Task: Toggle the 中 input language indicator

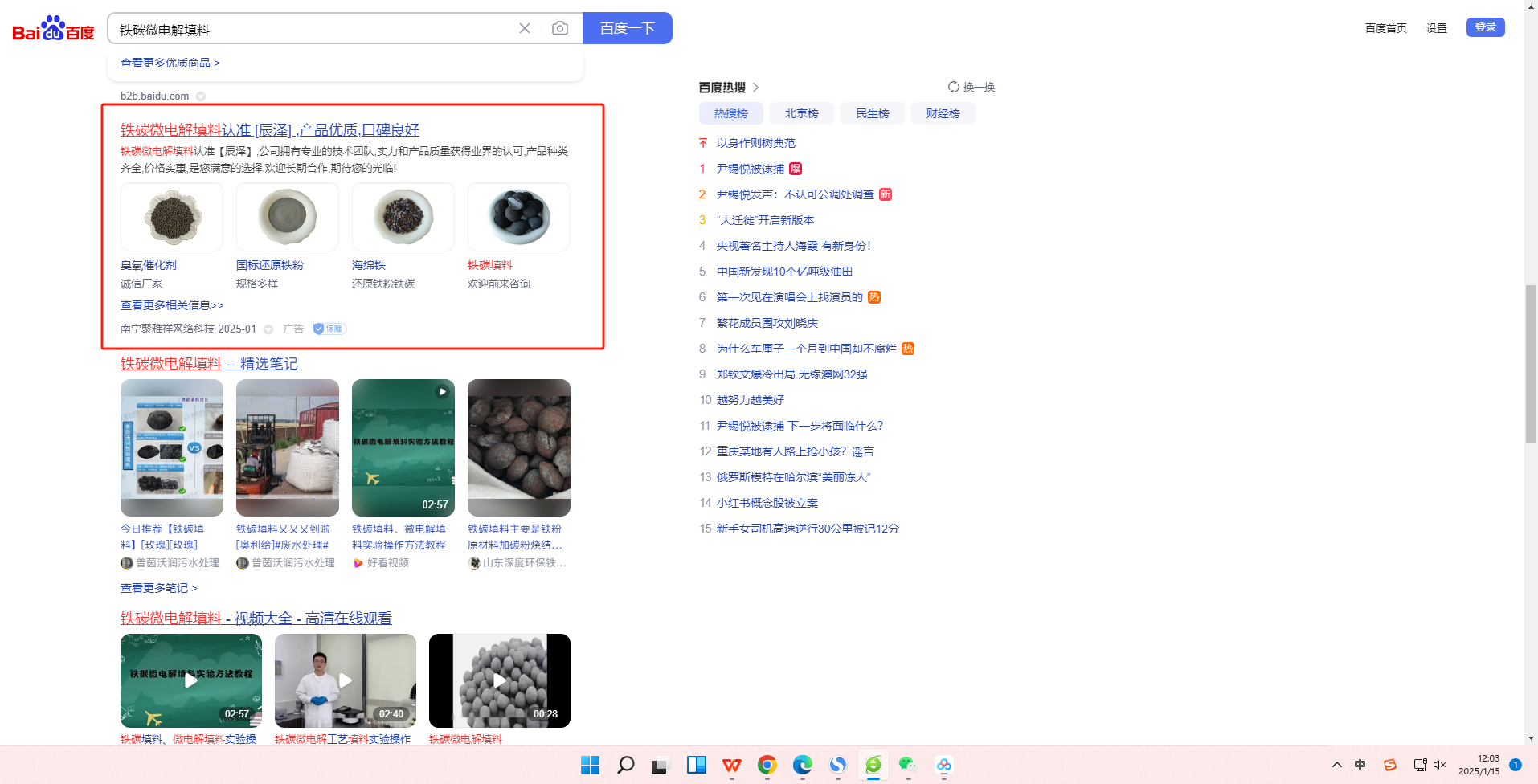Action: [1360, 765]
